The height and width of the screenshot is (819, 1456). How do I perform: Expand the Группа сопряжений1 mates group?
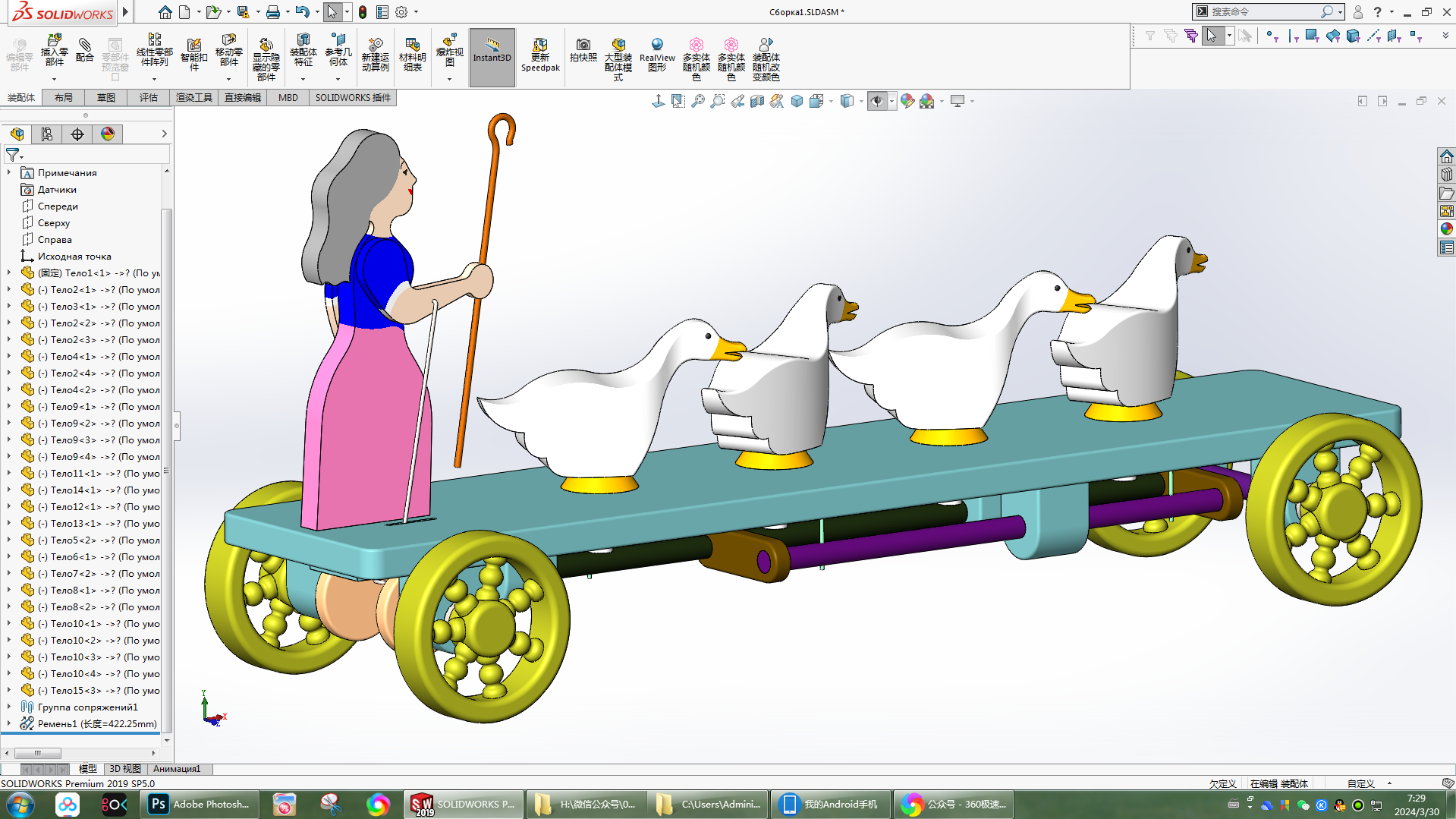tap(9, 707)
